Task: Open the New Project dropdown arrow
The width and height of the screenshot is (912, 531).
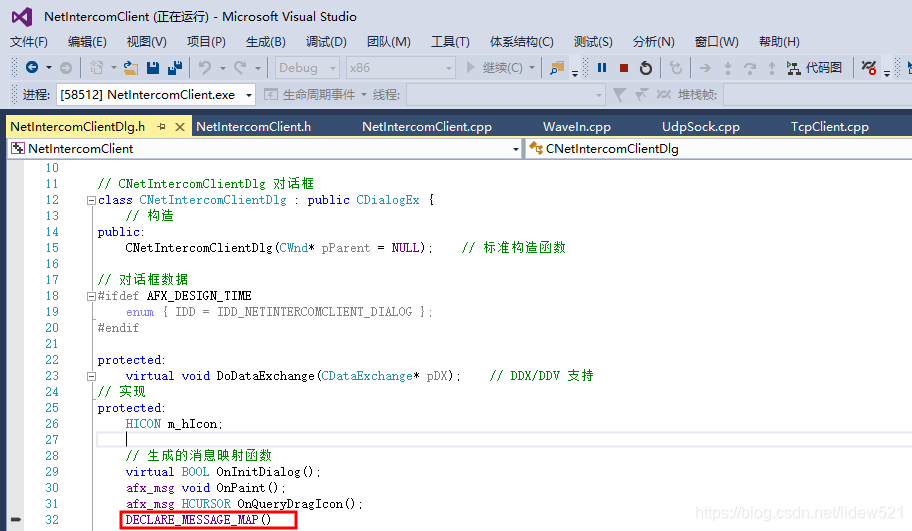Action: (113, 68)
